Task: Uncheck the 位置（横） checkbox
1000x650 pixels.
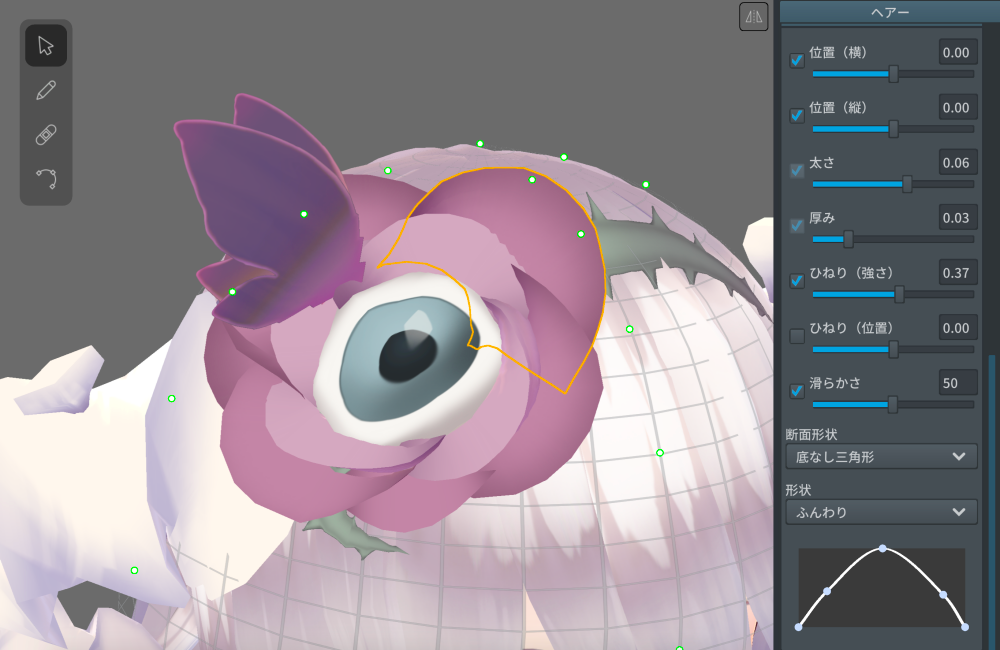Action: (797, 61)
